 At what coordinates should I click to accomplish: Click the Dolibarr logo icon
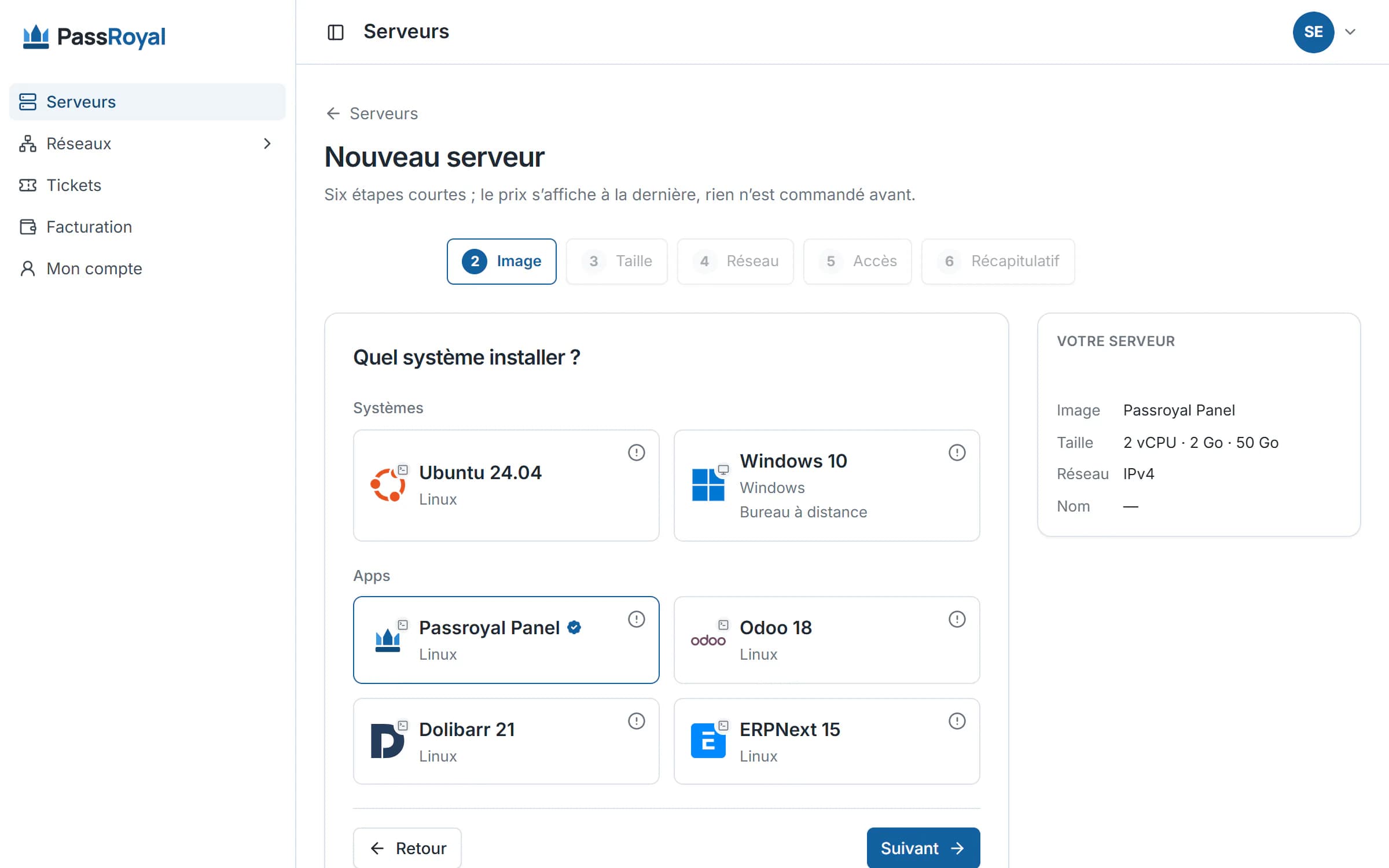387,741
